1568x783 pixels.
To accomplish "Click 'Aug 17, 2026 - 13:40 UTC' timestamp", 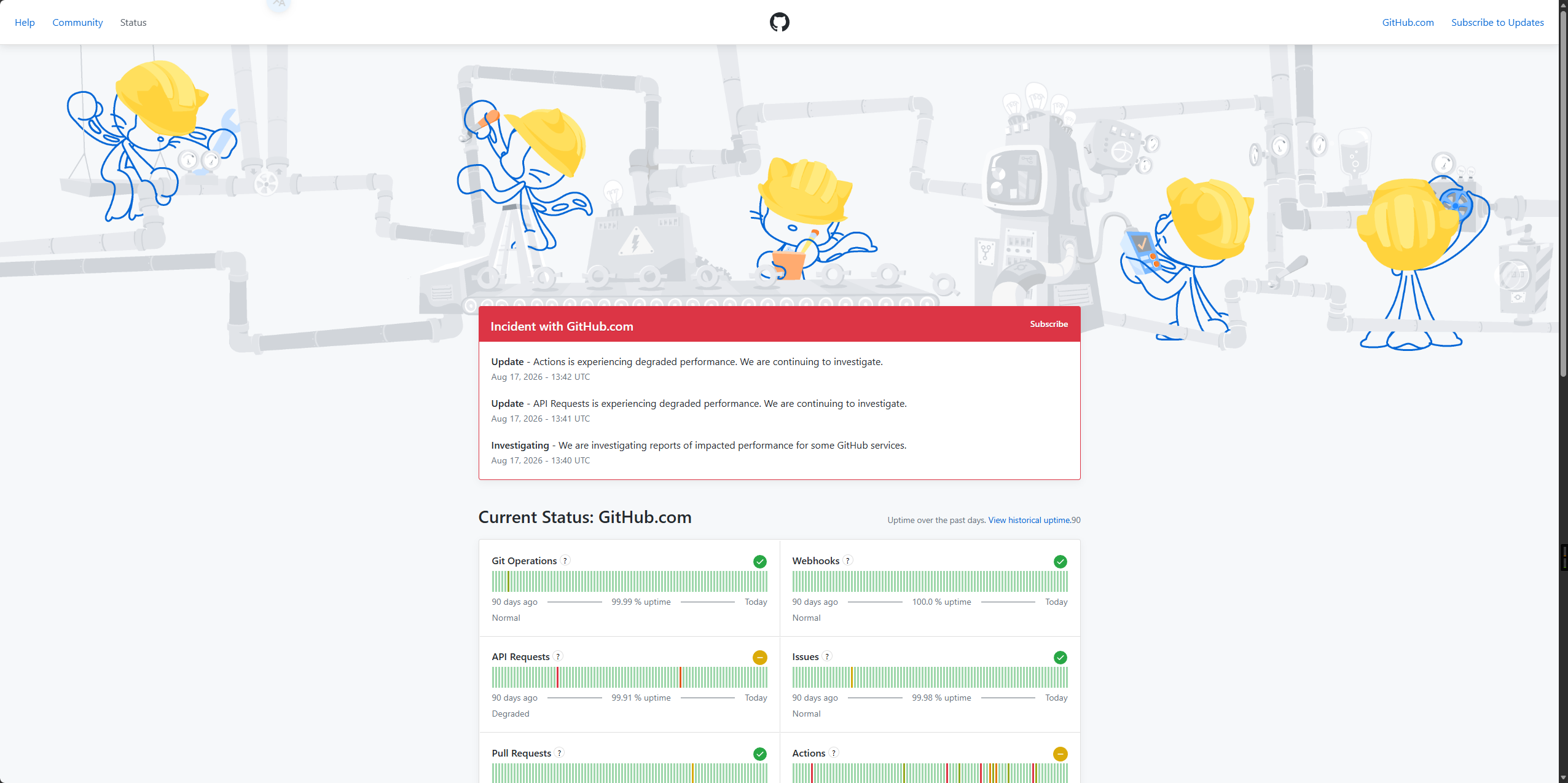I will tap(540, 460).
